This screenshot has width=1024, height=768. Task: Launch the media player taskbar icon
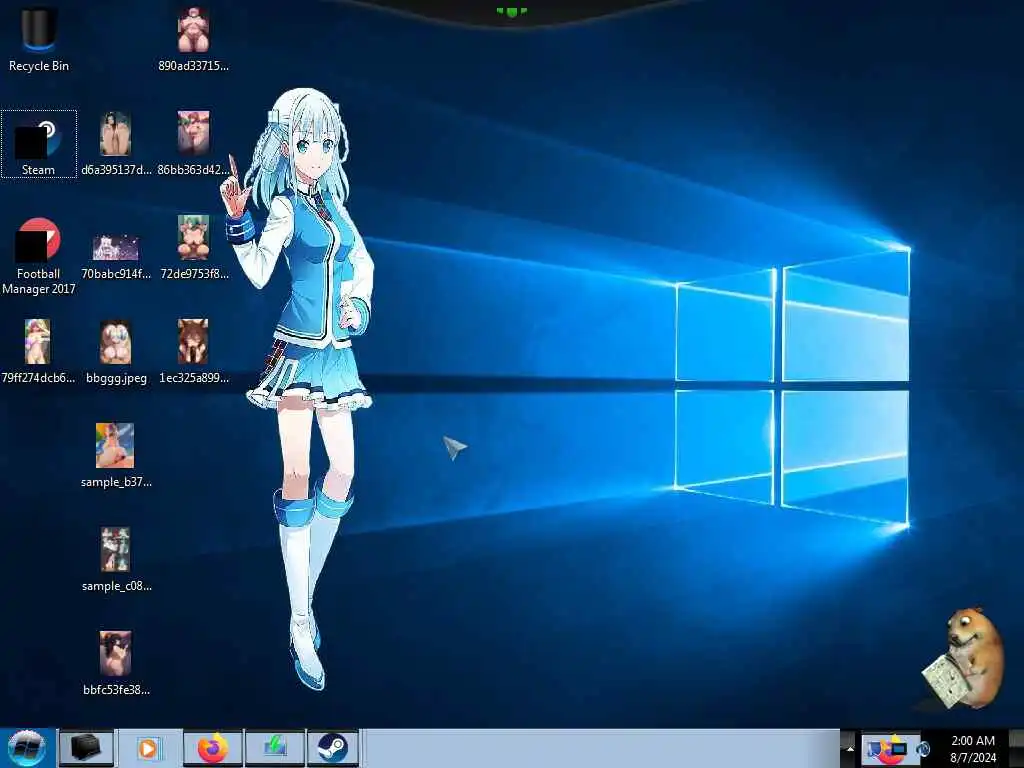pos(148,748)
